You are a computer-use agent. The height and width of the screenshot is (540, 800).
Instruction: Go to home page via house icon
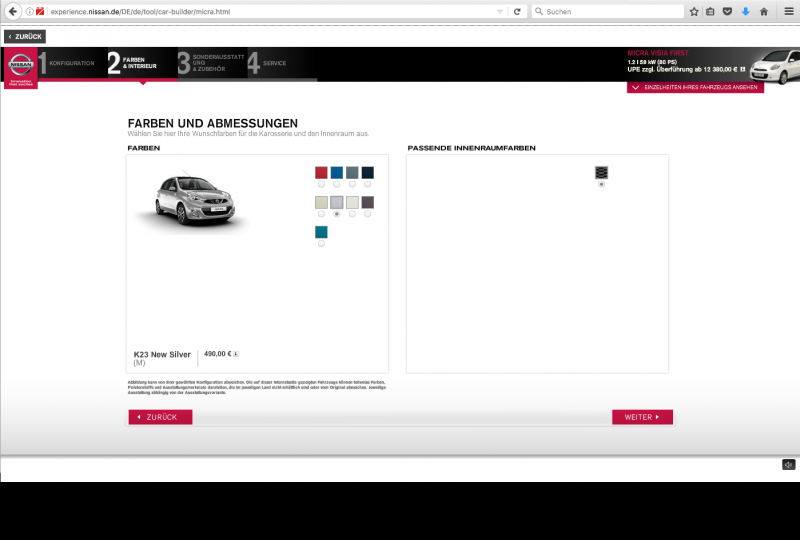point(764,11)
